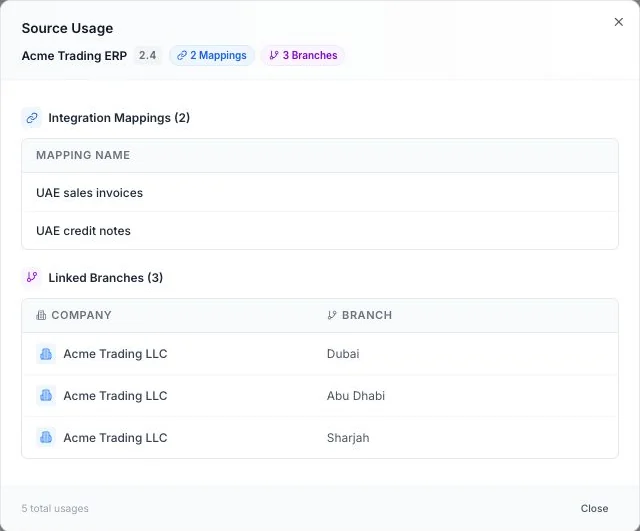Screen dimensions: 640x531
Task: Click the 5 total usages text
Action: pyautogui.click(x=55, y=508)
